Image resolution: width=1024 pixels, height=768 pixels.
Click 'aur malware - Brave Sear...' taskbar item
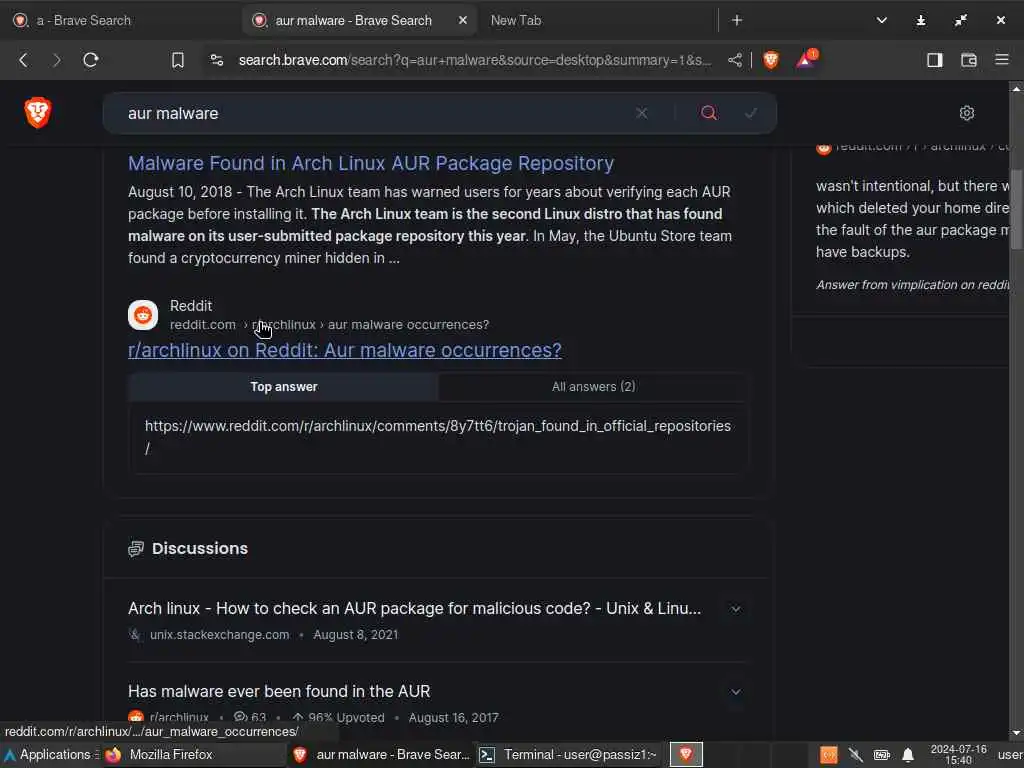pyautogui.click(x=382, y=755)
